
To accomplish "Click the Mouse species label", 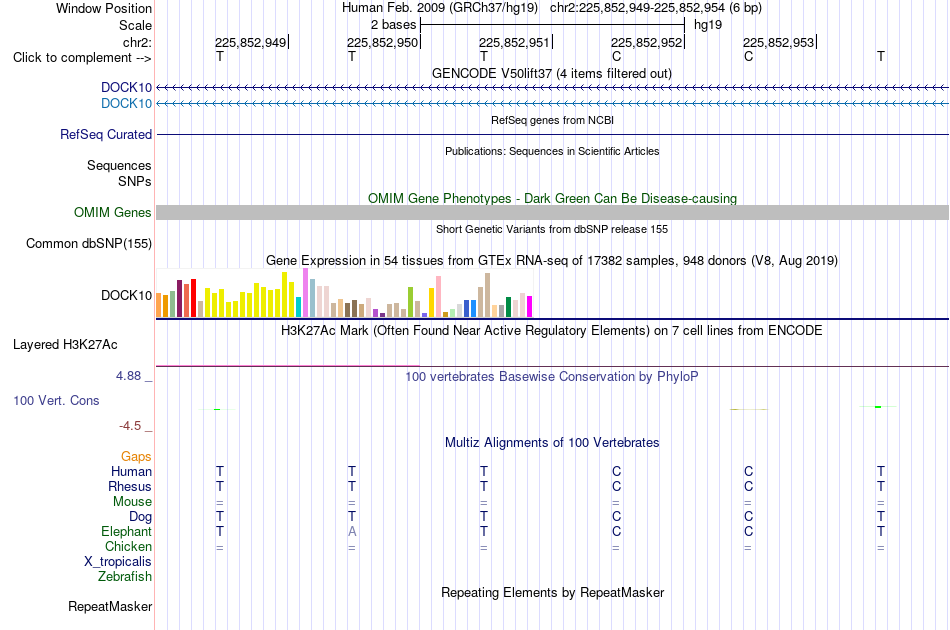I will pos(132,502).
